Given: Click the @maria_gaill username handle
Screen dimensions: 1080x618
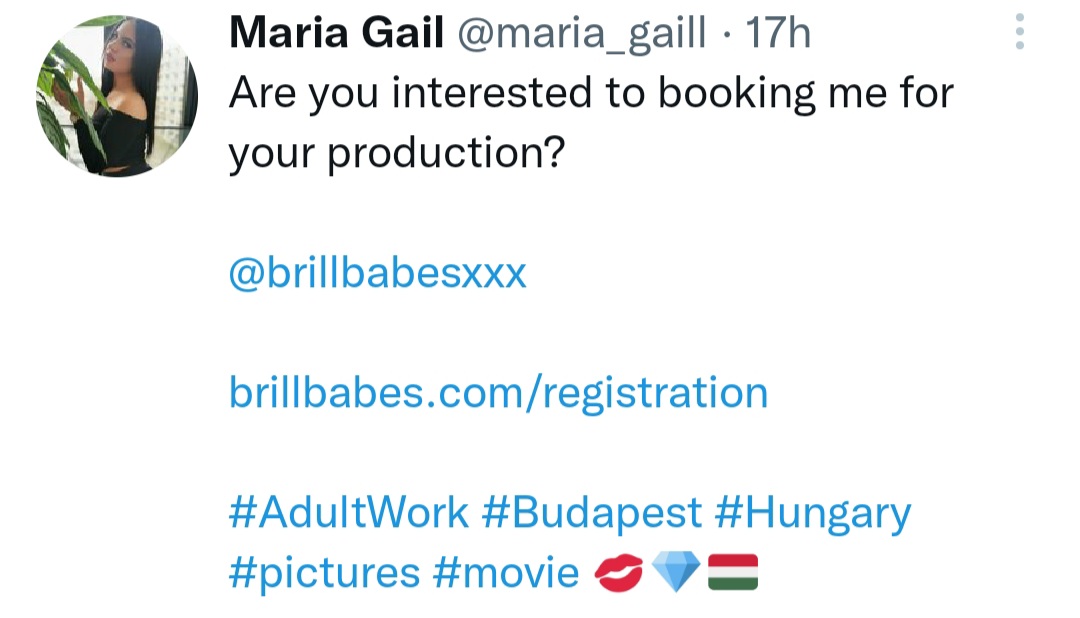Looking at the screenshot, I should click(x=582, y=34).
